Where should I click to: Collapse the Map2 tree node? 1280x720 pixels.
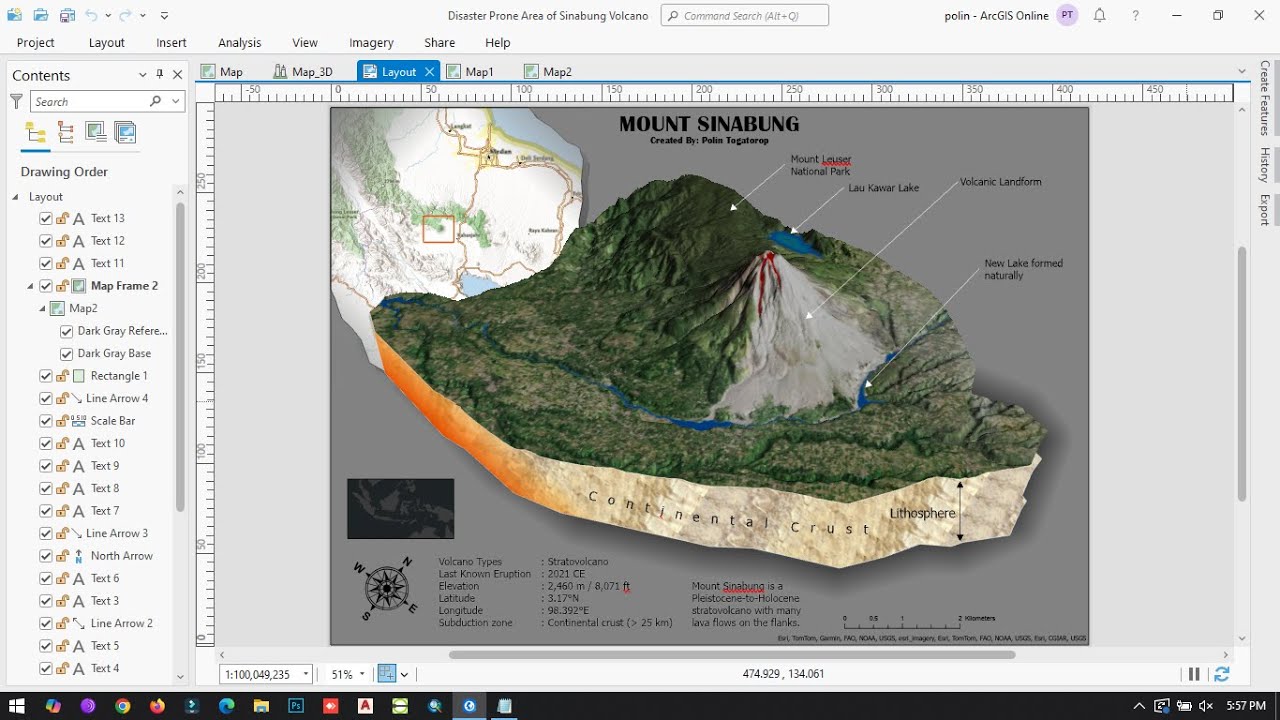(x=42, y=309)
